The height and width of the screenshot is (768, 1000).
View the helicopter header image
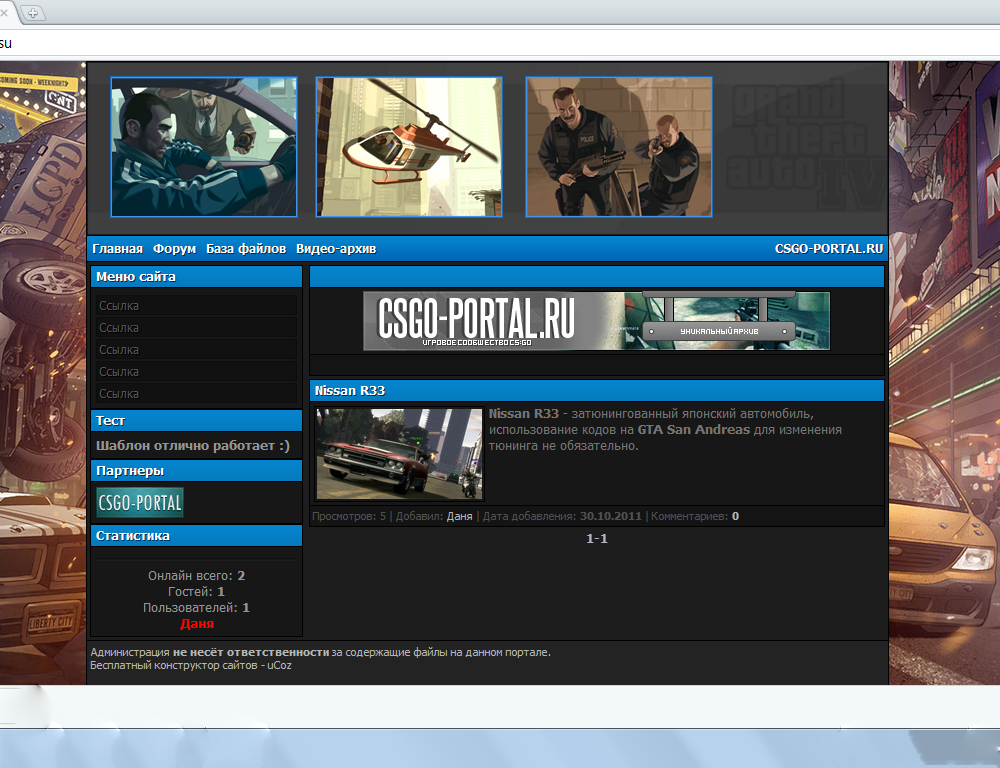[409, 147]
